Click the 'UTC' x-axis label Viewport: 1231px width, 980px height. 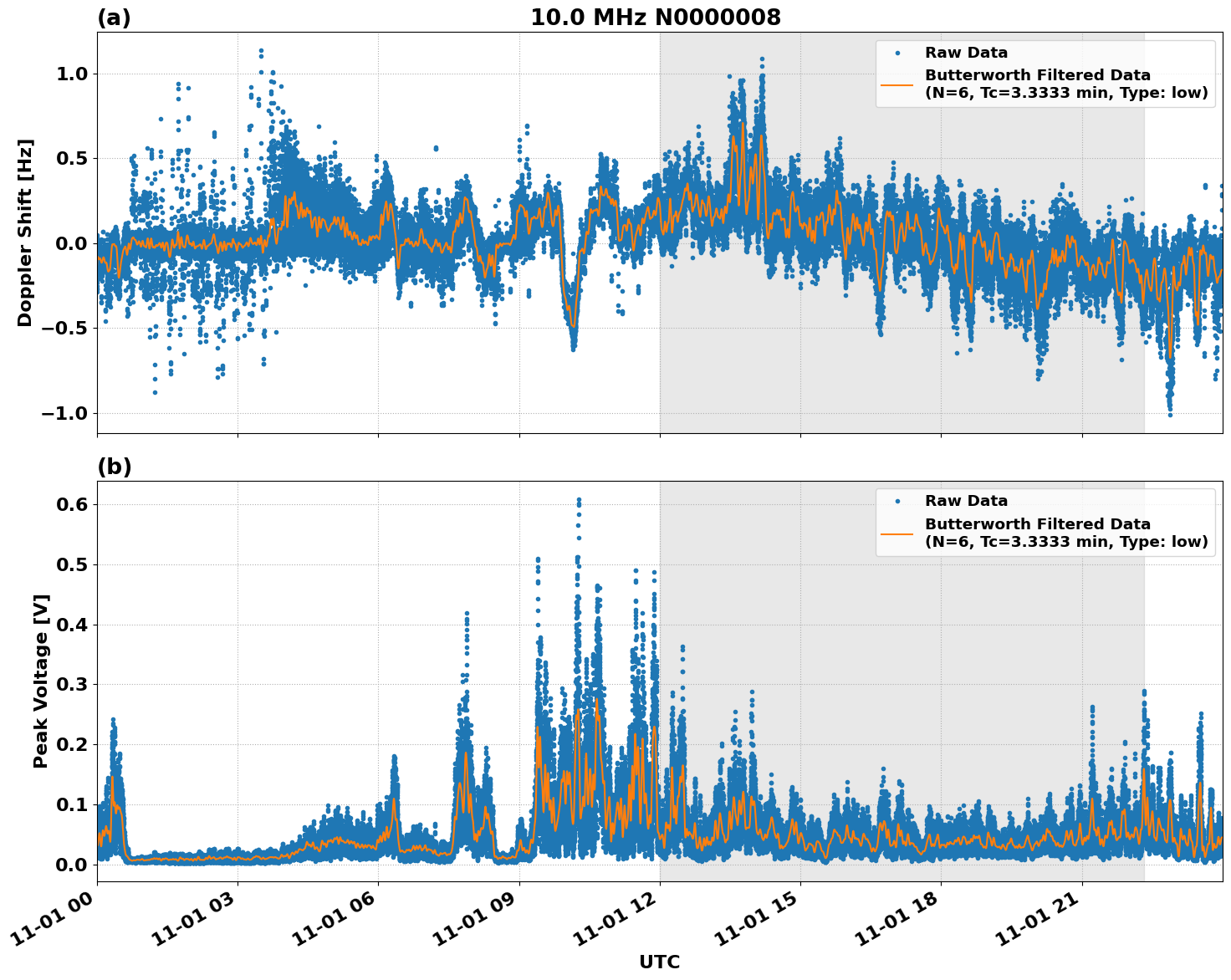(659, 962)
